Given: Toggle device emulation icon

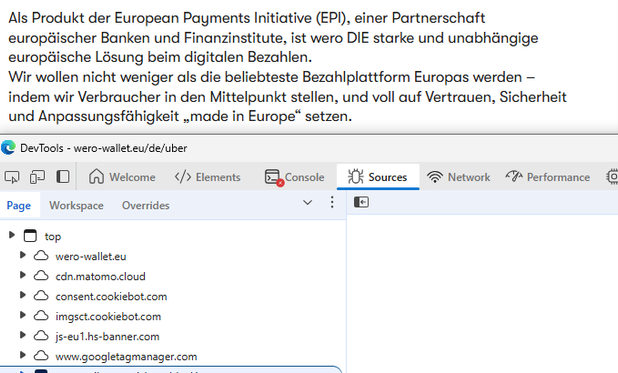Looking at the screenshot, I should click(x=37, y=177).
